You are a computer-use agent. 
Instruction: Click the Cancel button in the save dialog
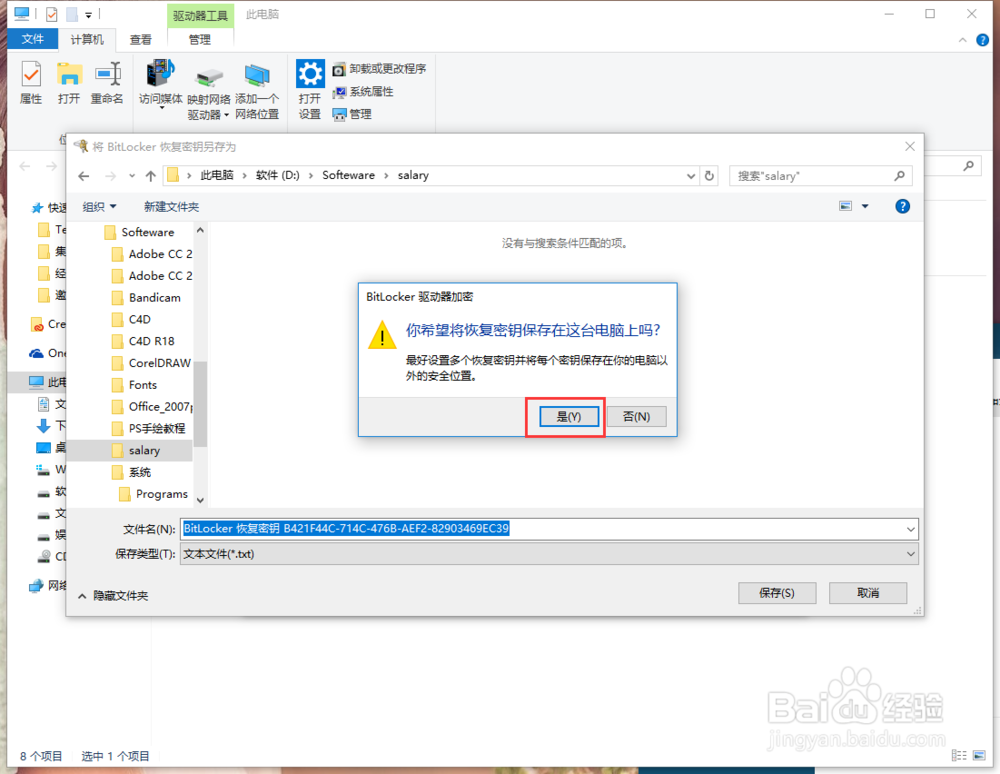pyautogui.click(x=867, y=593)
